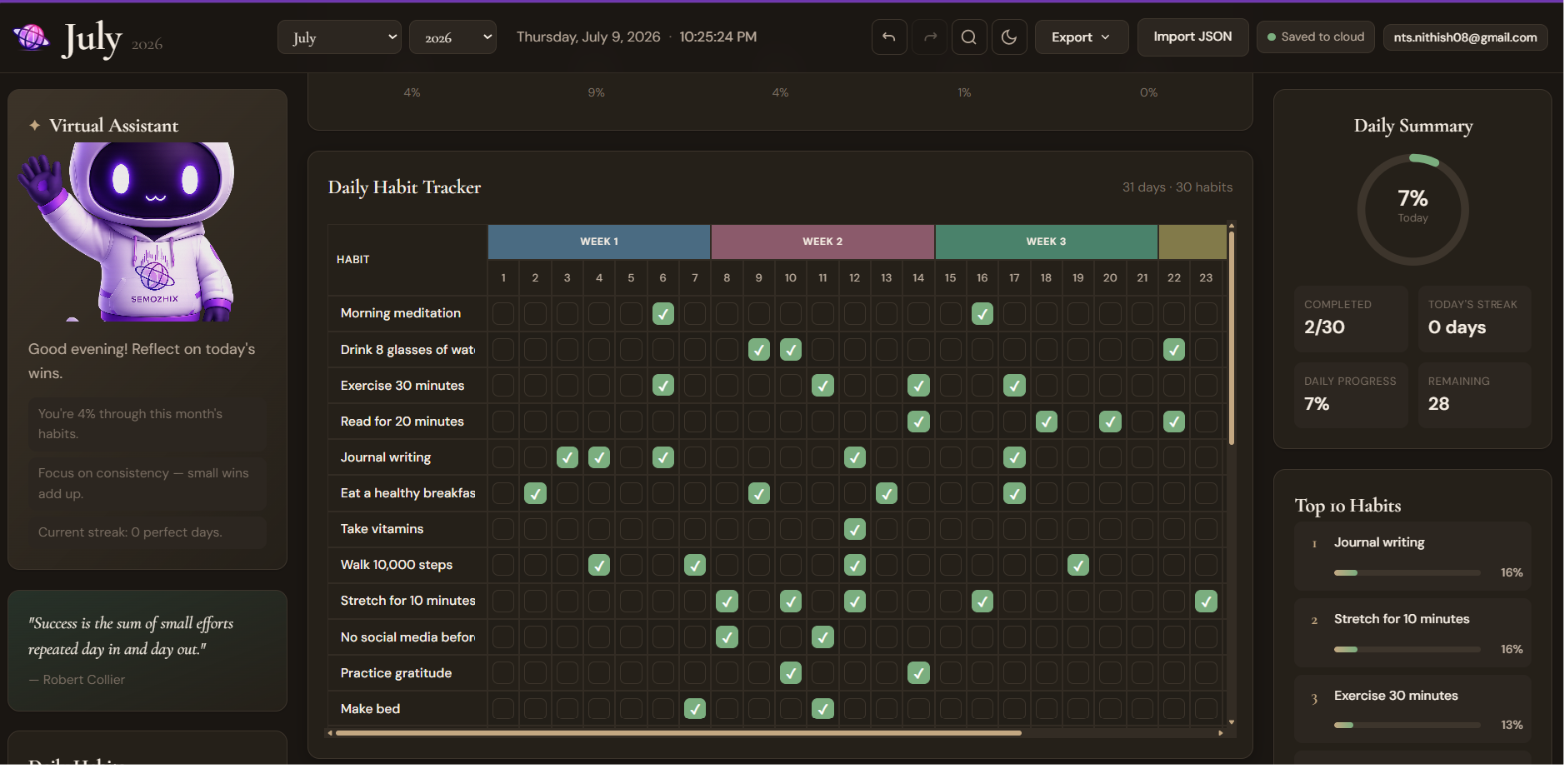Select the WEEK 3 column header
The height and width of the screenshot is (765, 1564).
pos(1046,242)
